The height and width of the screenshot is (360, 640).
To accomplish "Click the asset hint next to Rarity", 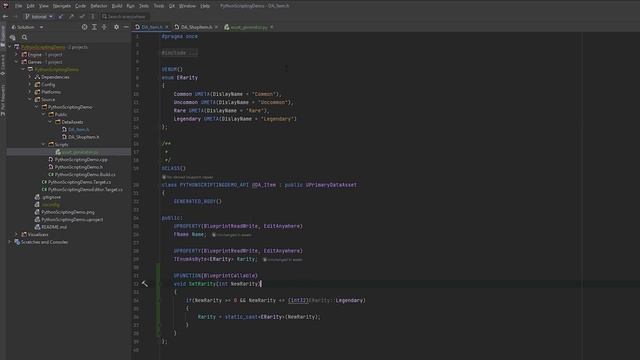I will tap(282, 260).
